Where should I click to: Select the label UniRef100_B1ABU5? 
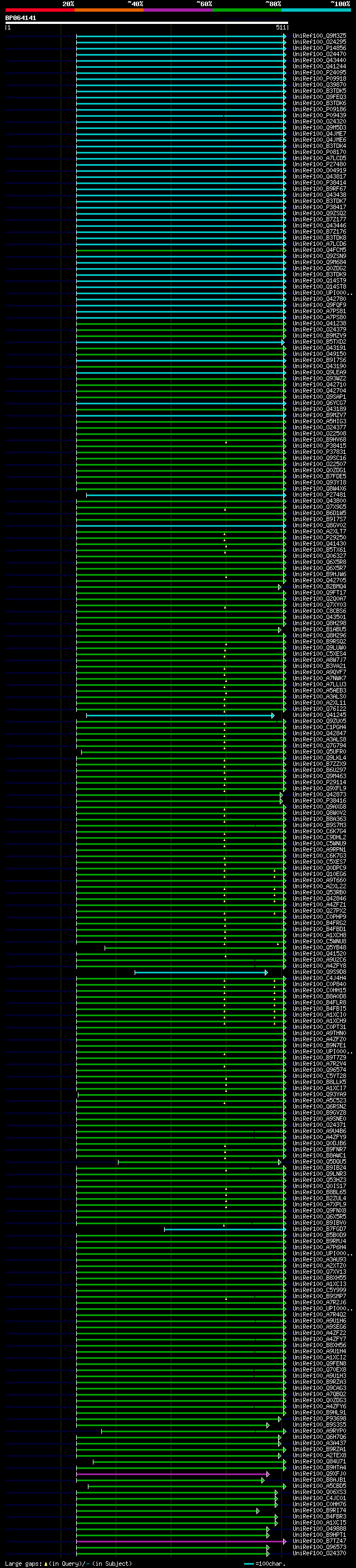coord(319,630)
